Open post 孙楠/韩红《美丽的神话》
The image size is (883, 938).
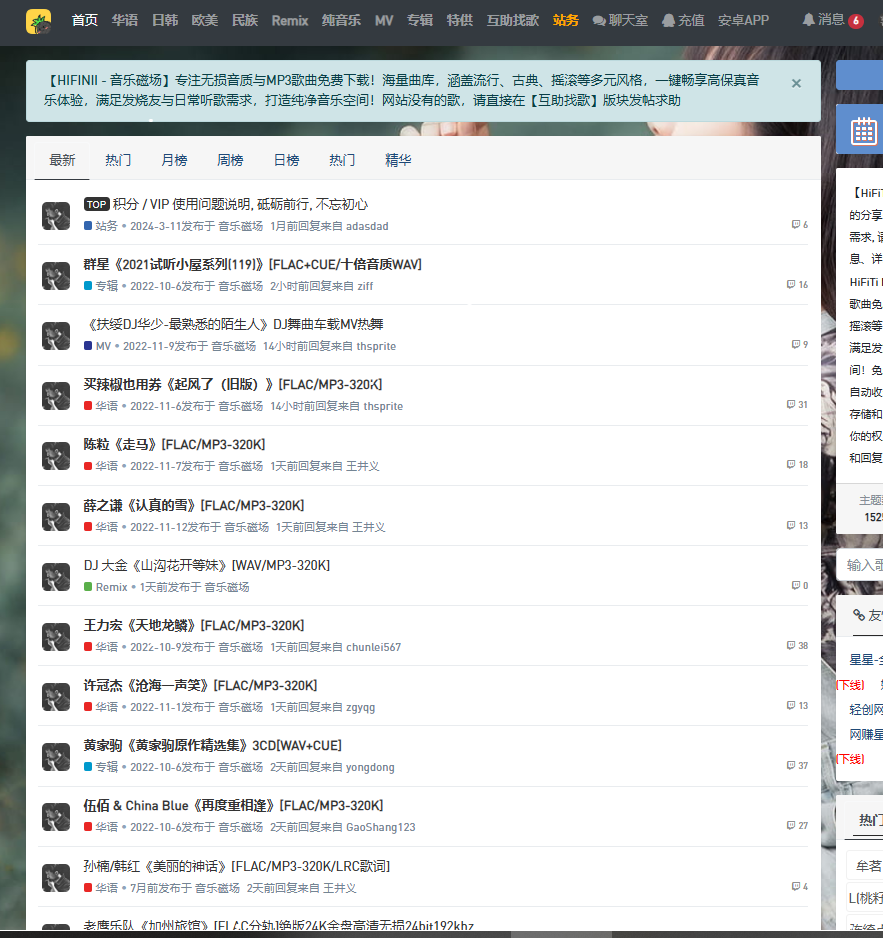[x=237, y=866]
